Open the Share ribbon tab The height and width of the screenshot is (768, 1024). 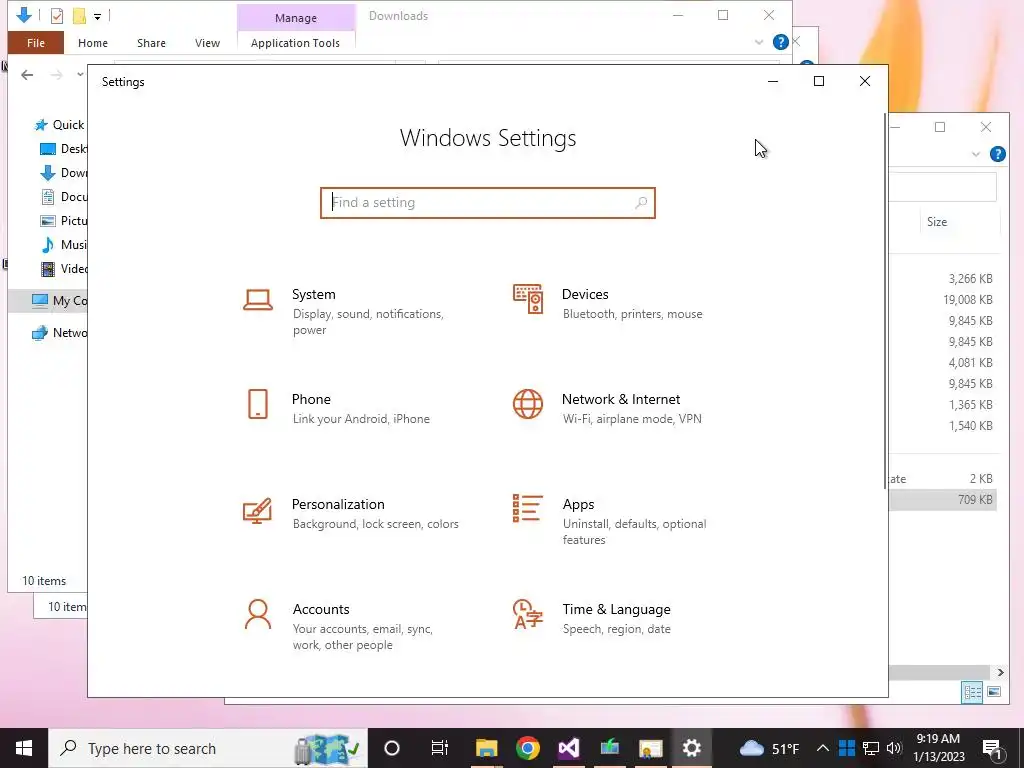click(x=152, y=43)
